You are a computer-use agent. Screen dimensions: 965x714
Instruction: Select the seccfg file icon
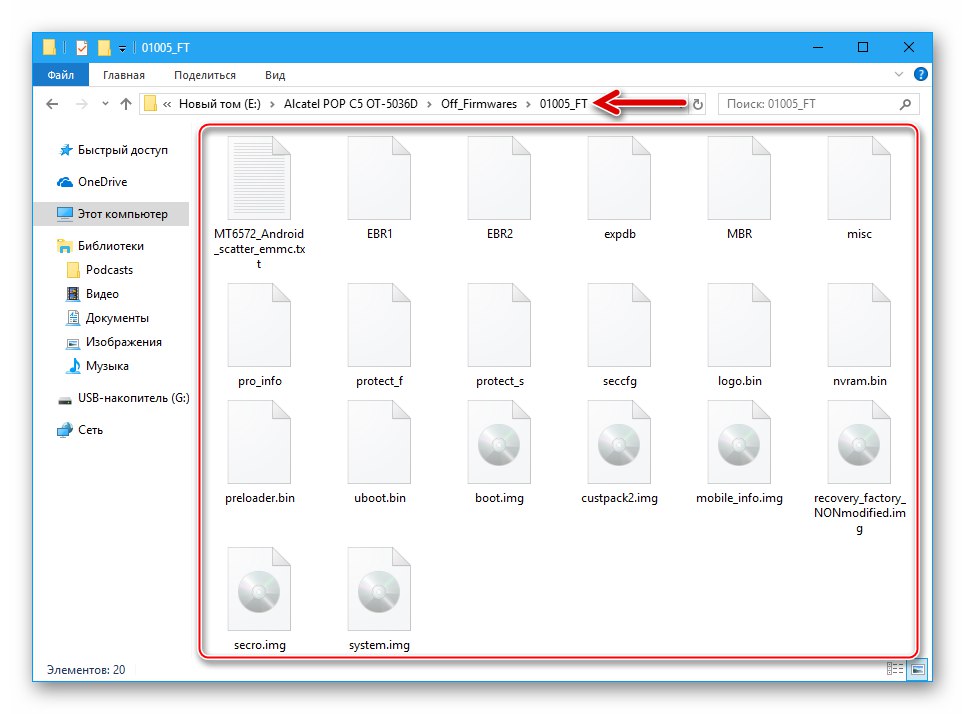click(x=619, y=325)
